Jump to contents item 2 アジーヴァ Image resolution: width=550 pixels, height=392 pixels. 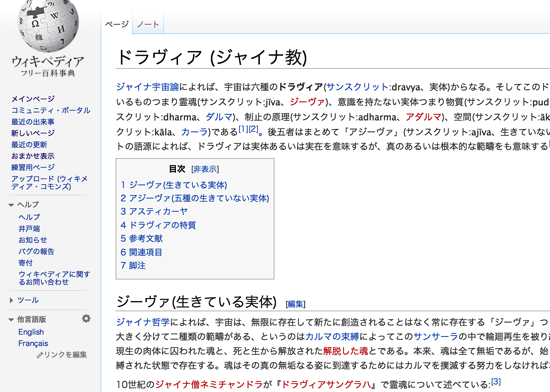(195, 198)
